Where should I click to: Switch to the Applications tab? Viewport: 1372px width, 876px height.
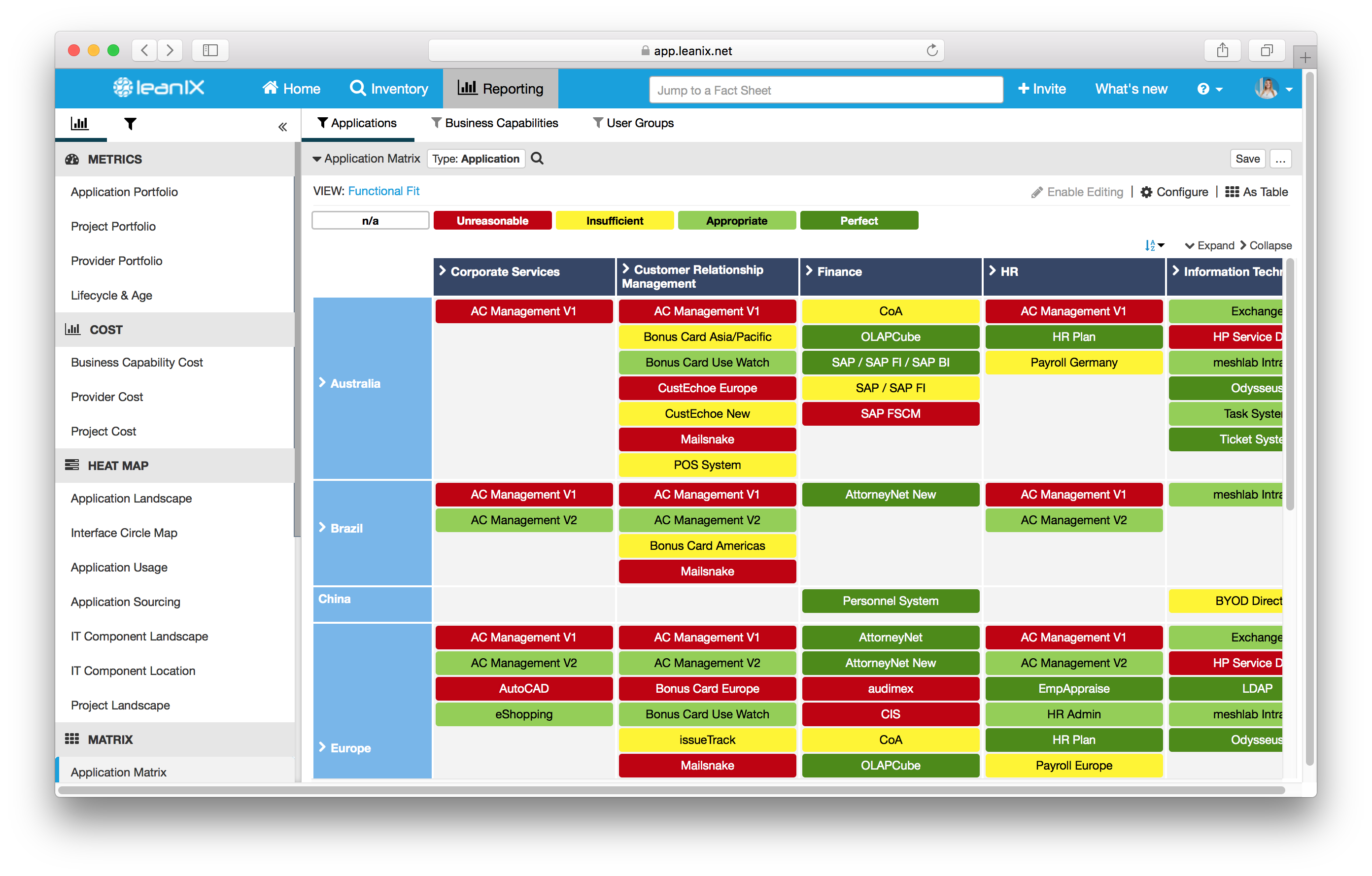pyautogui.click(x=357, y=123)
